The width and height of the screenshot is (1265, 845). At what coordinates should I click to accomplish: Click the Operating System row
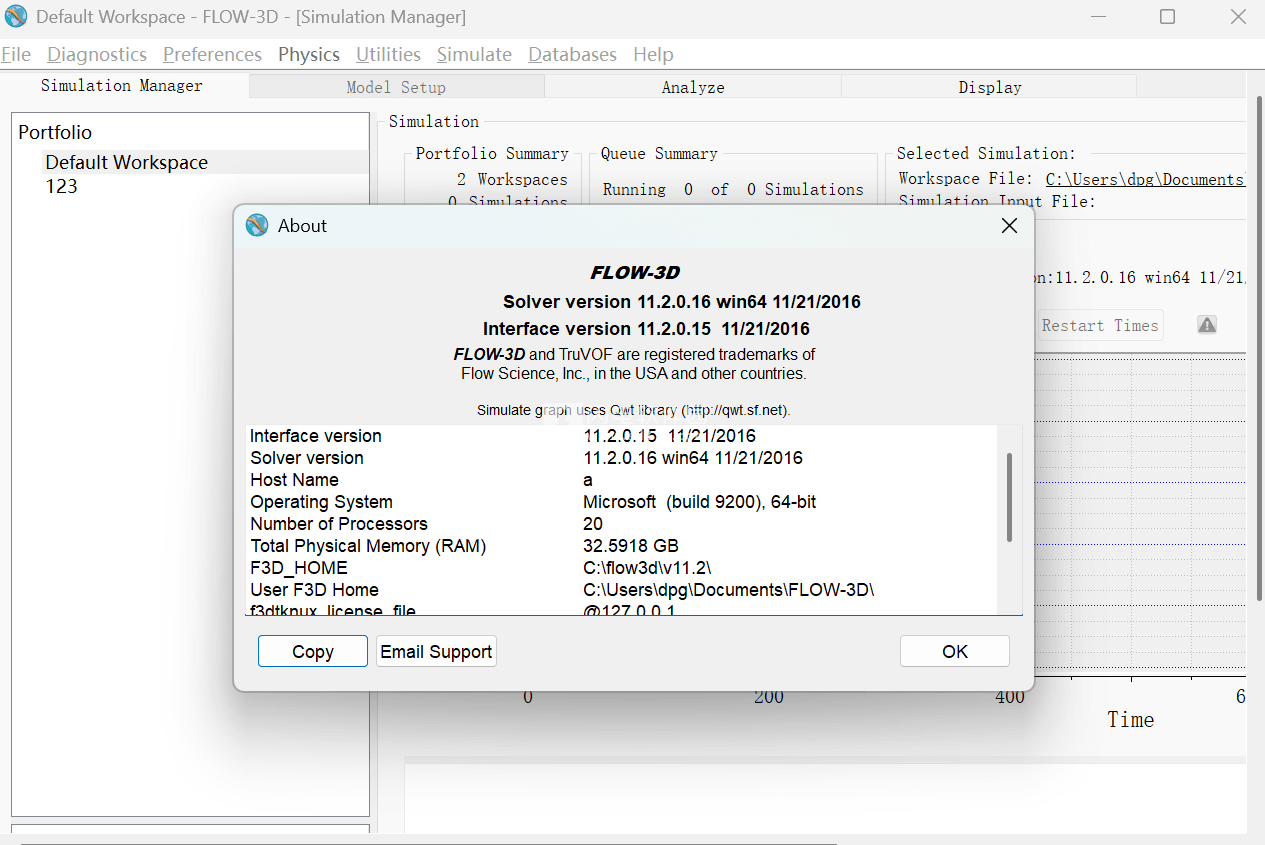(621, 502)
